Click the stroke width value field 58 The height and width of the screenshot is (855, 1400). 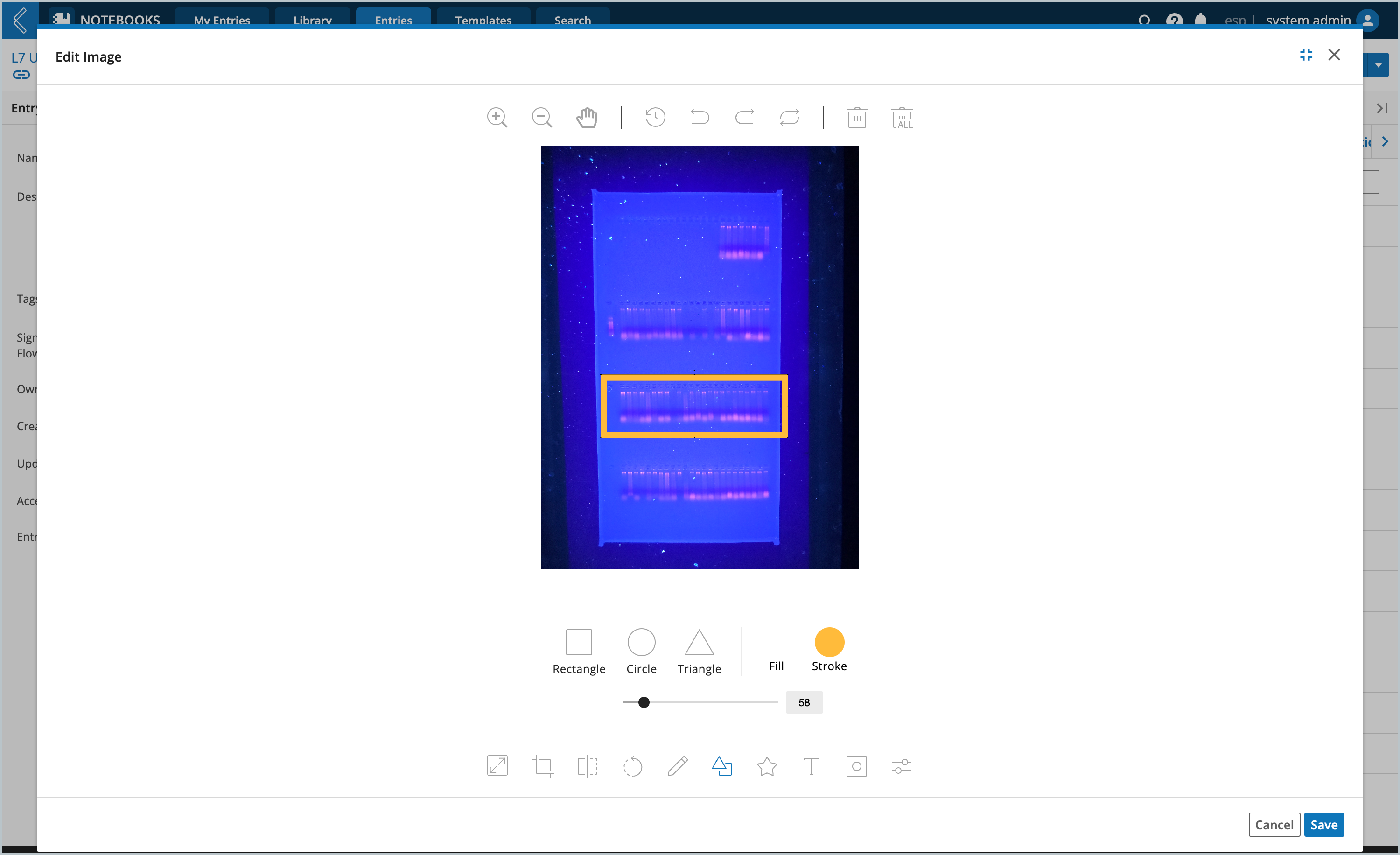(804, 703)
